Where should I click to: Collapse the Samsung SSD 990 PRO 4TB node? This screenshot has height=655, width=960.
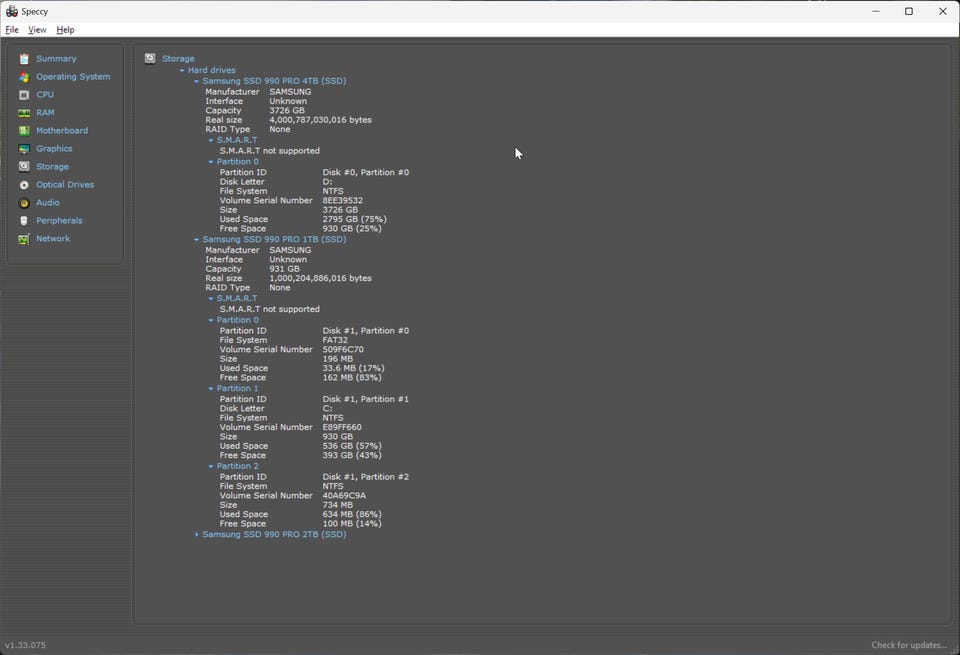click(x=197, y=81)
